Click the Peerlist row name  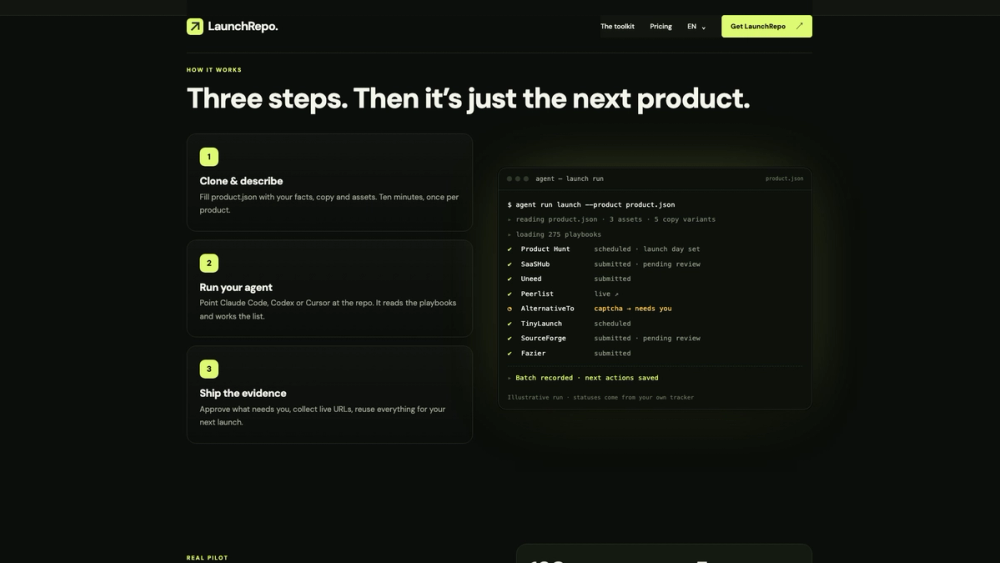(536, 294)
